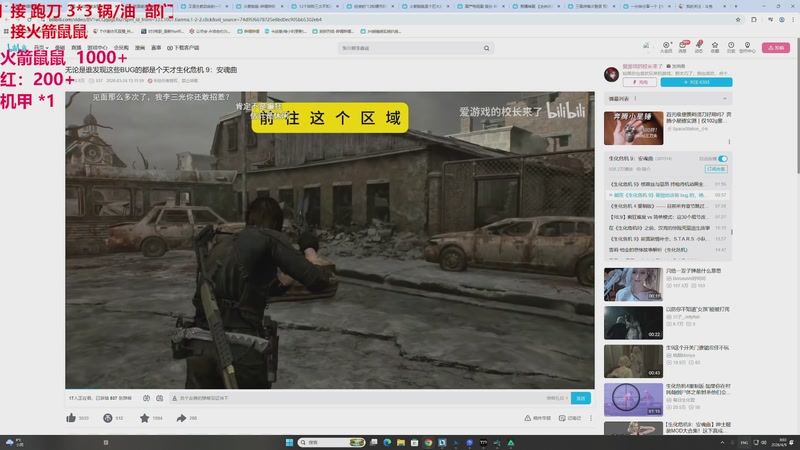Click the Bilibili header search field
Image resolution: width=800 pixels, height=450 pixels.
[411, 48]
